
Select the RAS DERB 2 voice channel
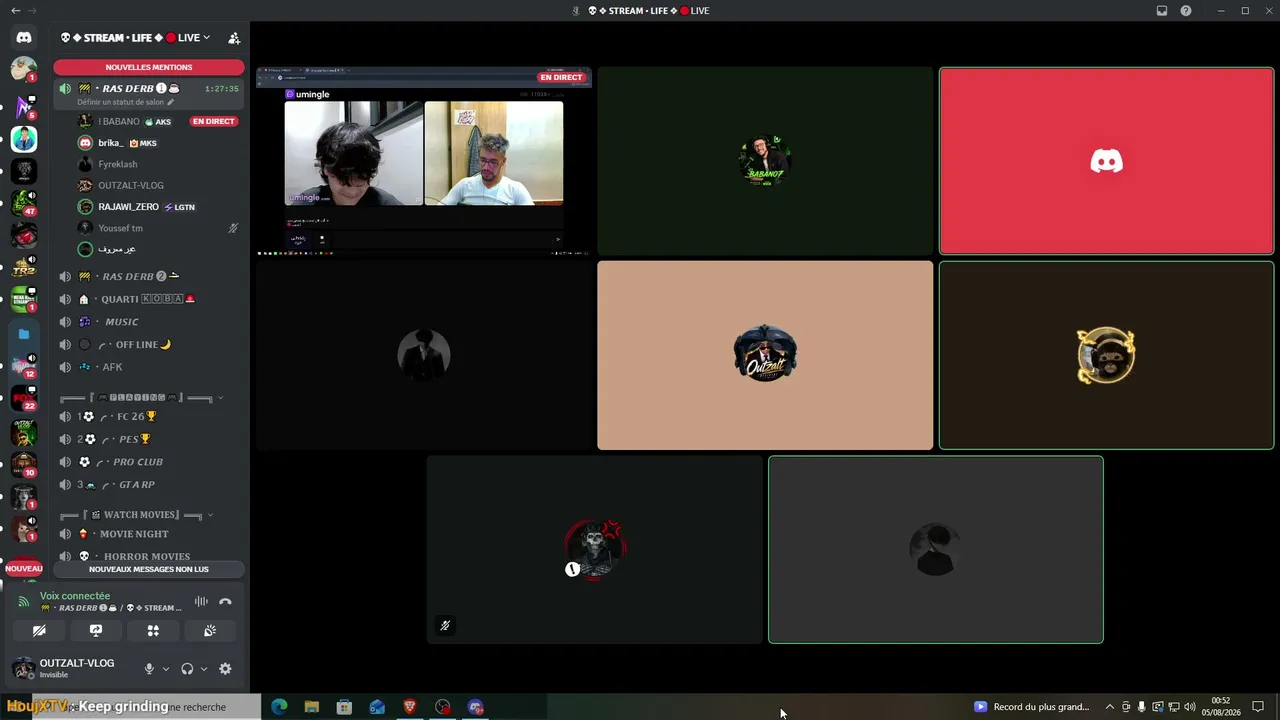pos(149,276)
